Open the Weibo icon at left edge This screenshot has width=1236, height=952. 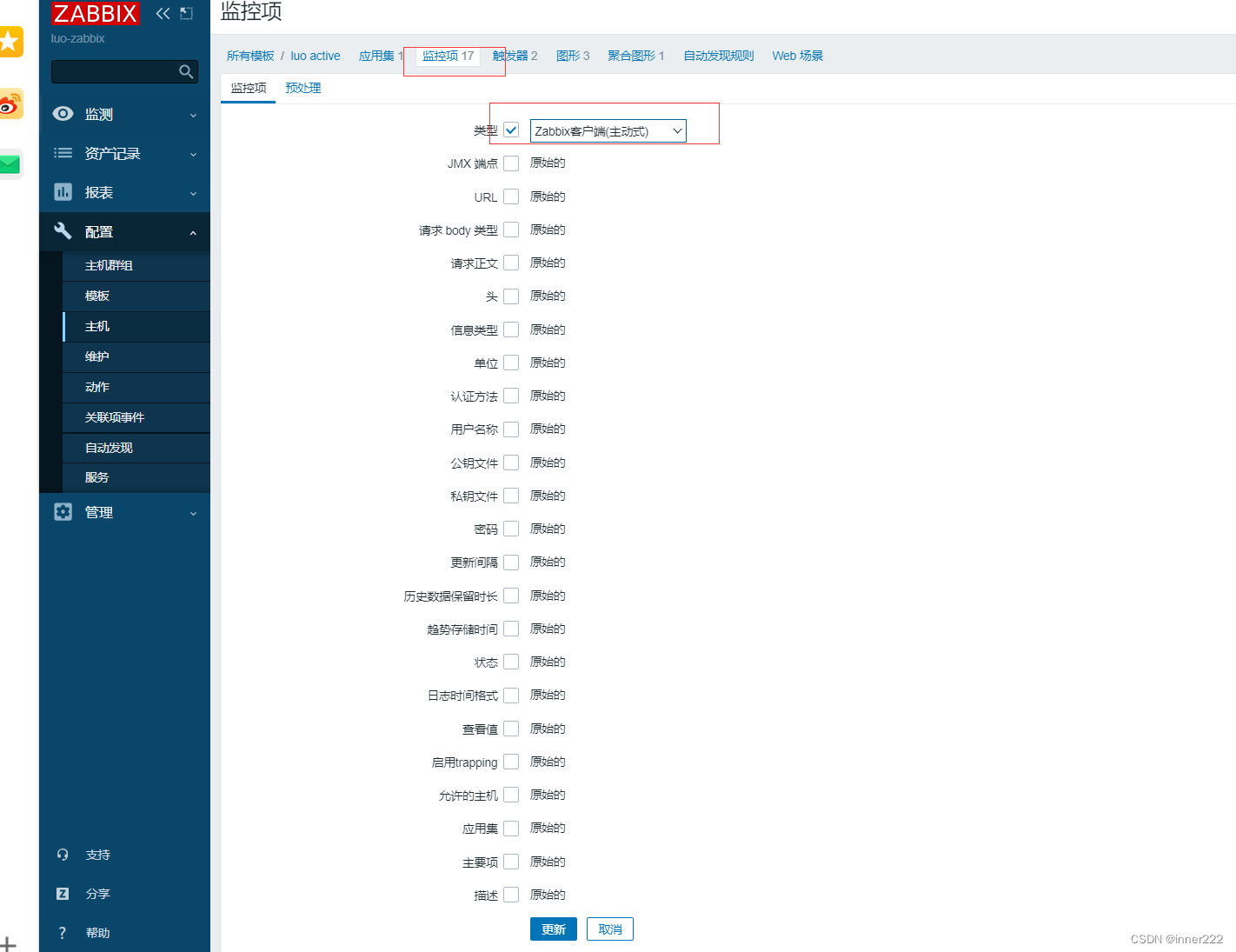(x=10, y=104)
